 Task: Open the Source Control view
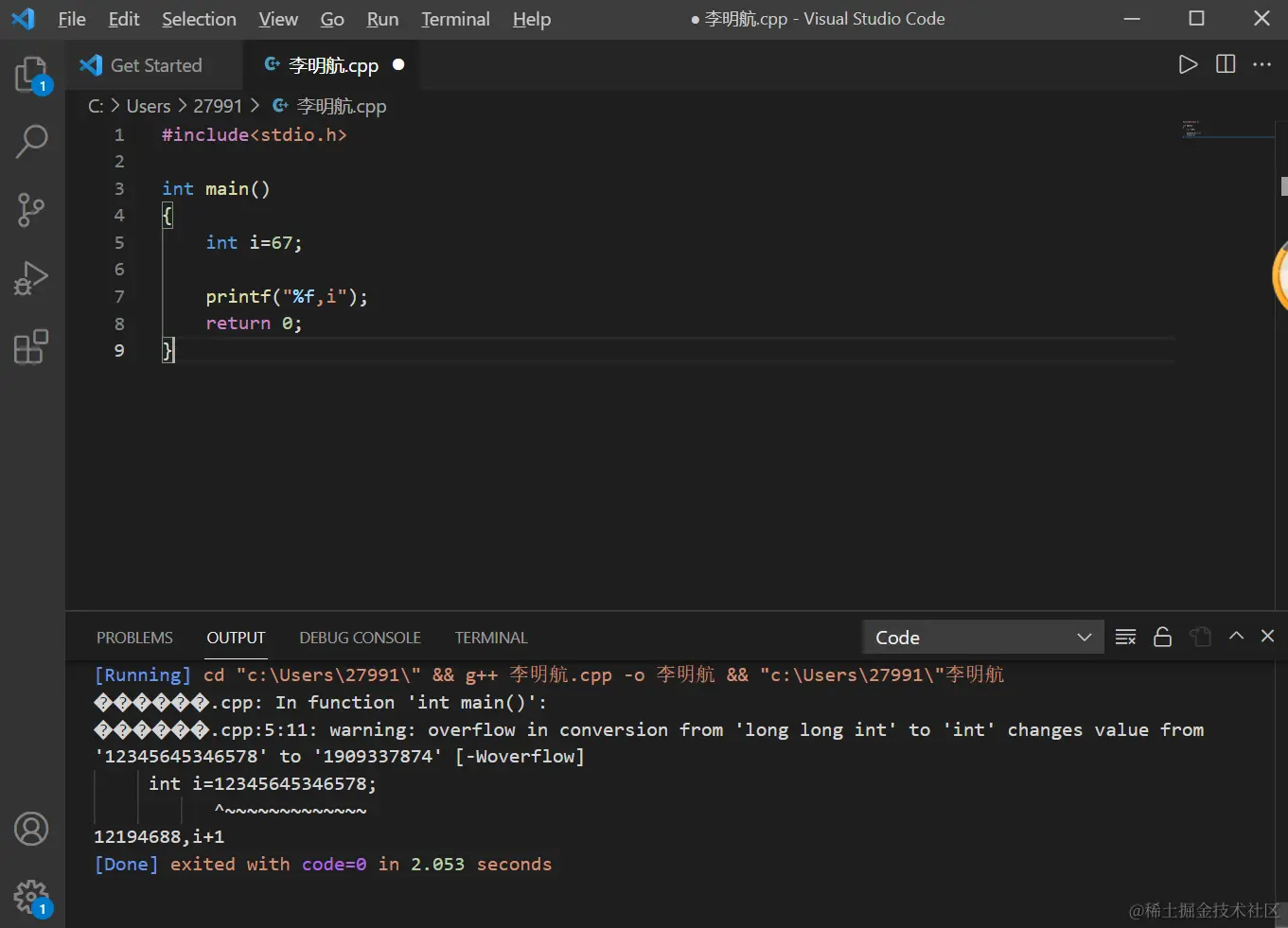[x=31, y=210]
